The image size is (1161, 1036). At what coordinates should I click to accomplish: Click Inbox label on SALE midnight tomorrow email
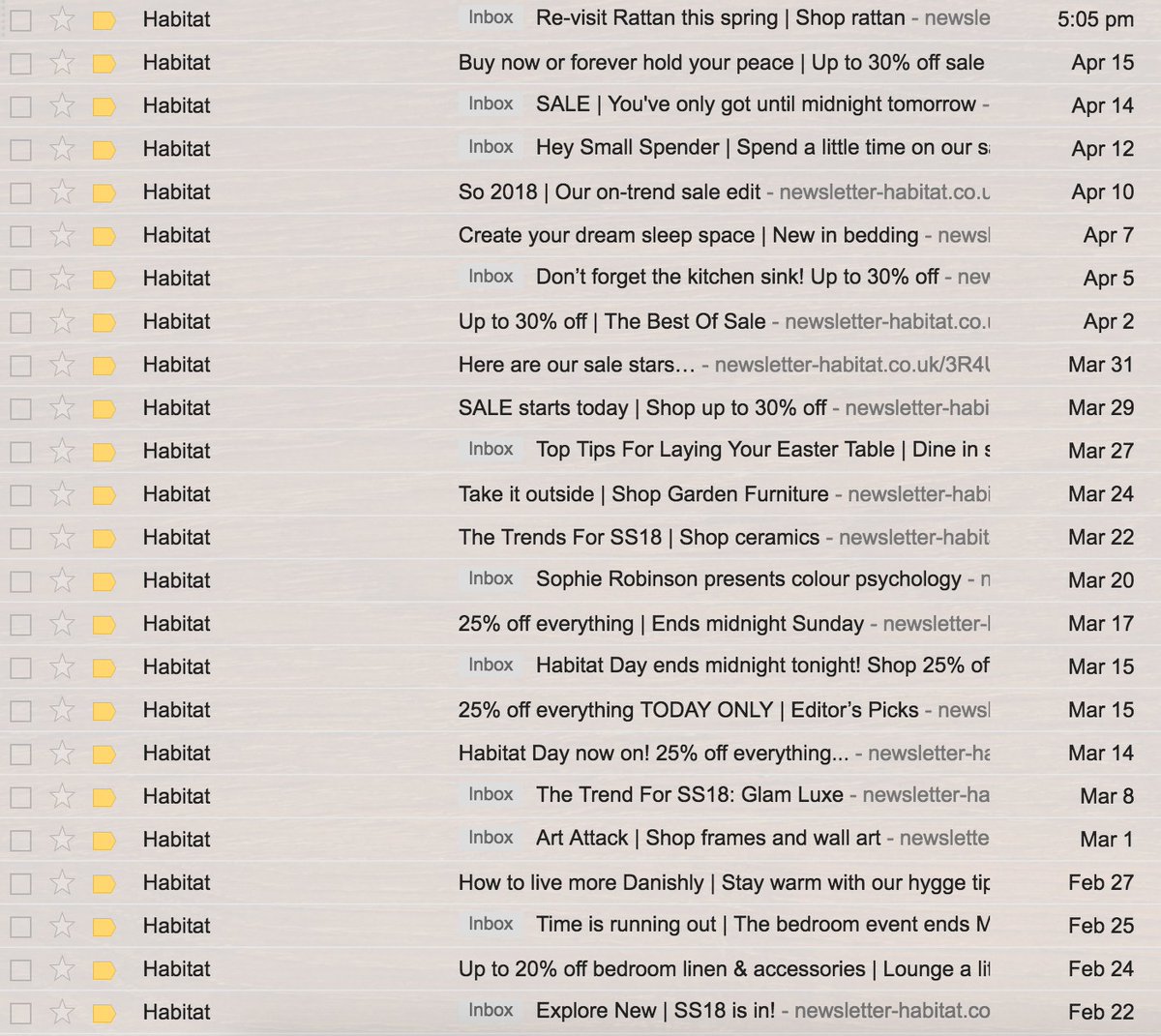point(491,104)
